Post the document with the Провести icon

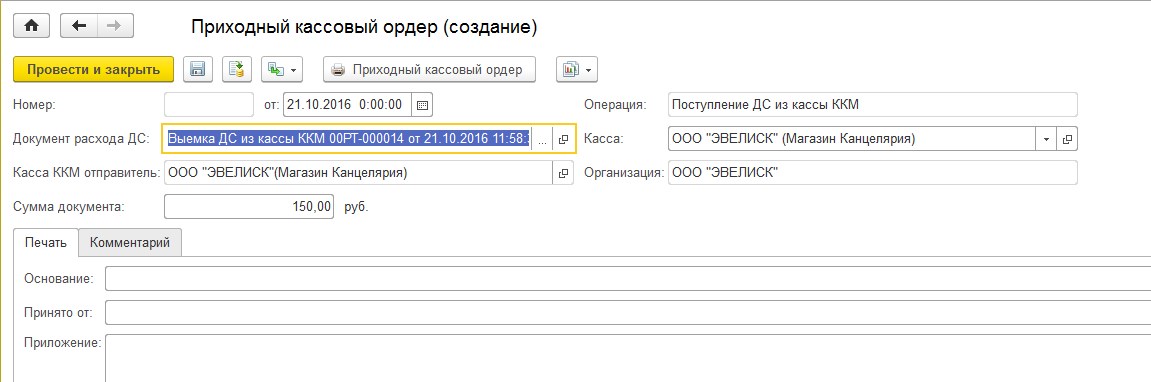236,70
